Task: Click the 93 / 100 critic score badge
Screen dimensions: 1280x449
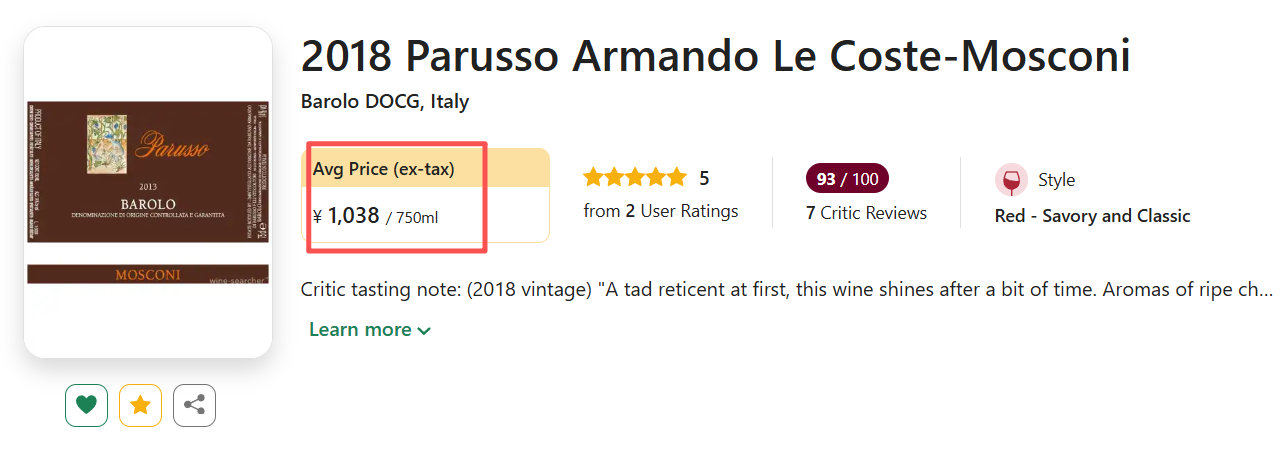Action: 847,179
